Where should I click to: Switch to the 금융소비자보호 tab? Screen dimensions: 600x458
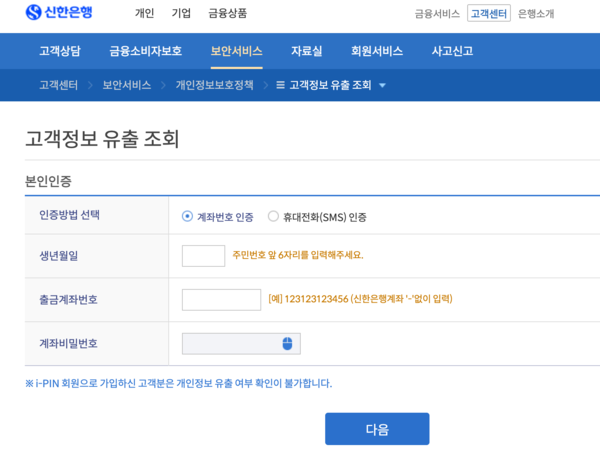click(x=146, y=51)
